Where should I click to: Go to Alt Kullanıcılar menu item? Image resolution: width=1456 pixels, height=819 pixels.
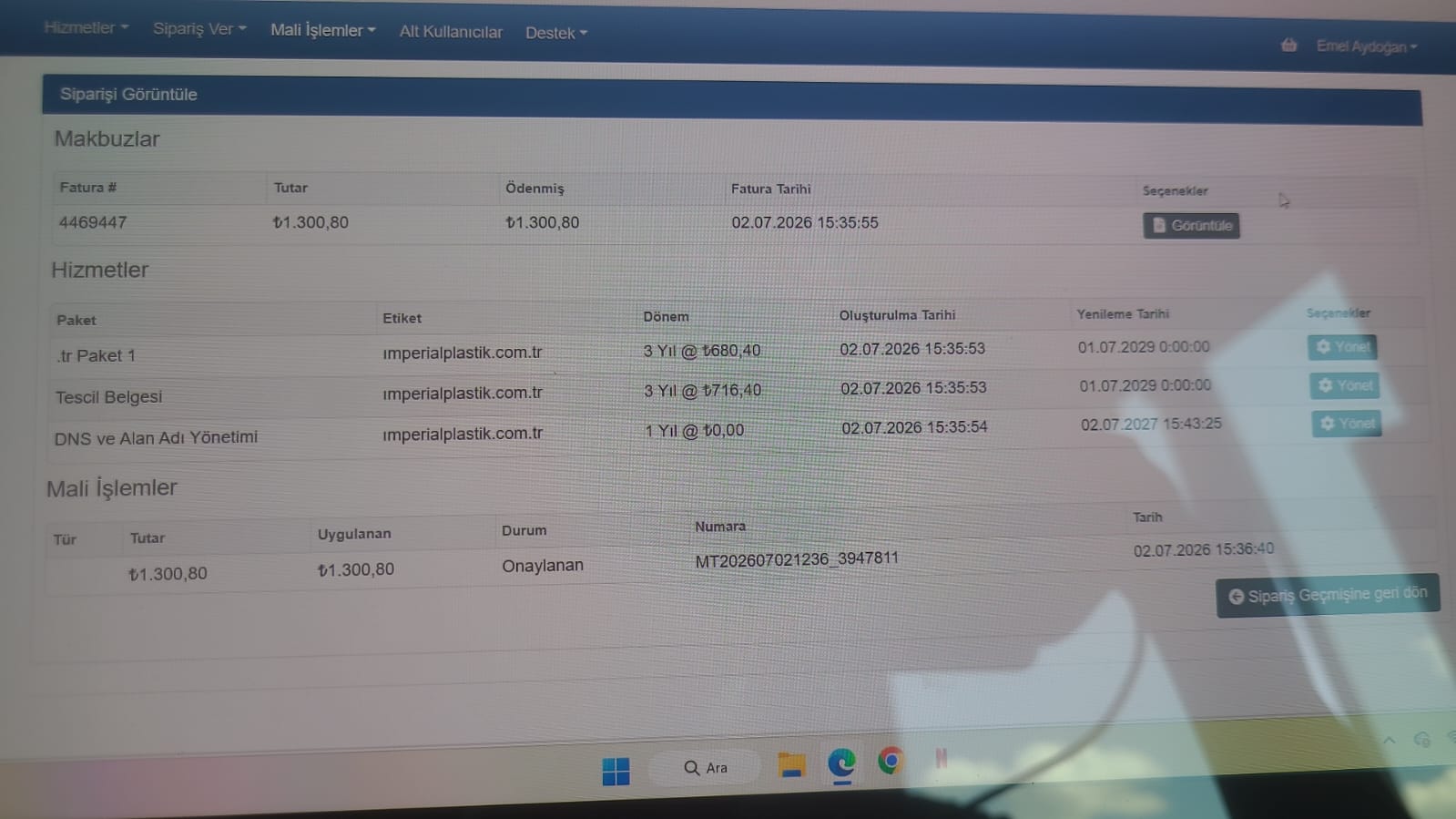pos(451,32)
